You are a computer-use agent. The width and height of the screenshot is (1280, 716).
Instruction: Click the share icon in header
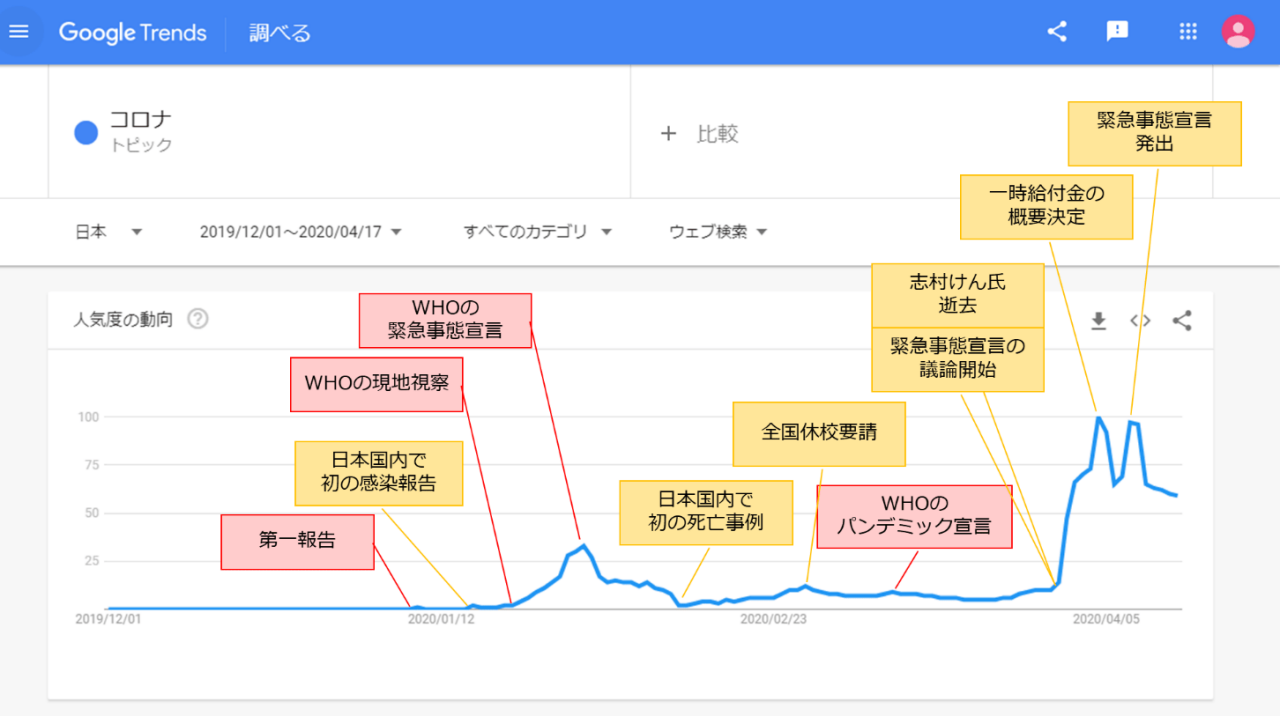[1057, 32]
